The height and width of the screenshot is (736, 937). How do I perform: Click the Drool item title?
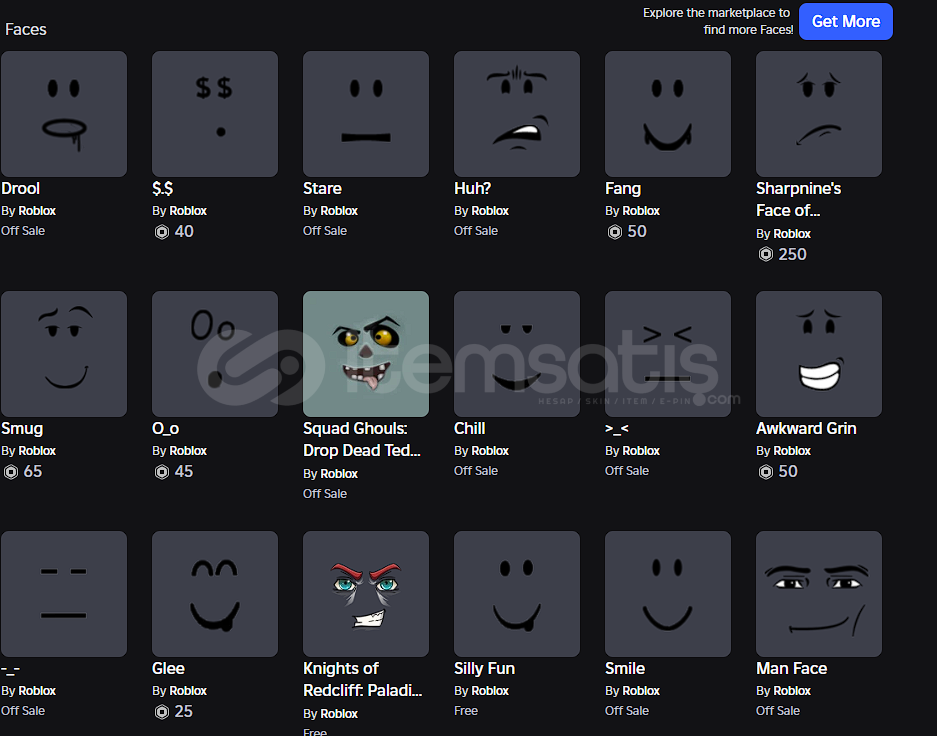[20, 189]
